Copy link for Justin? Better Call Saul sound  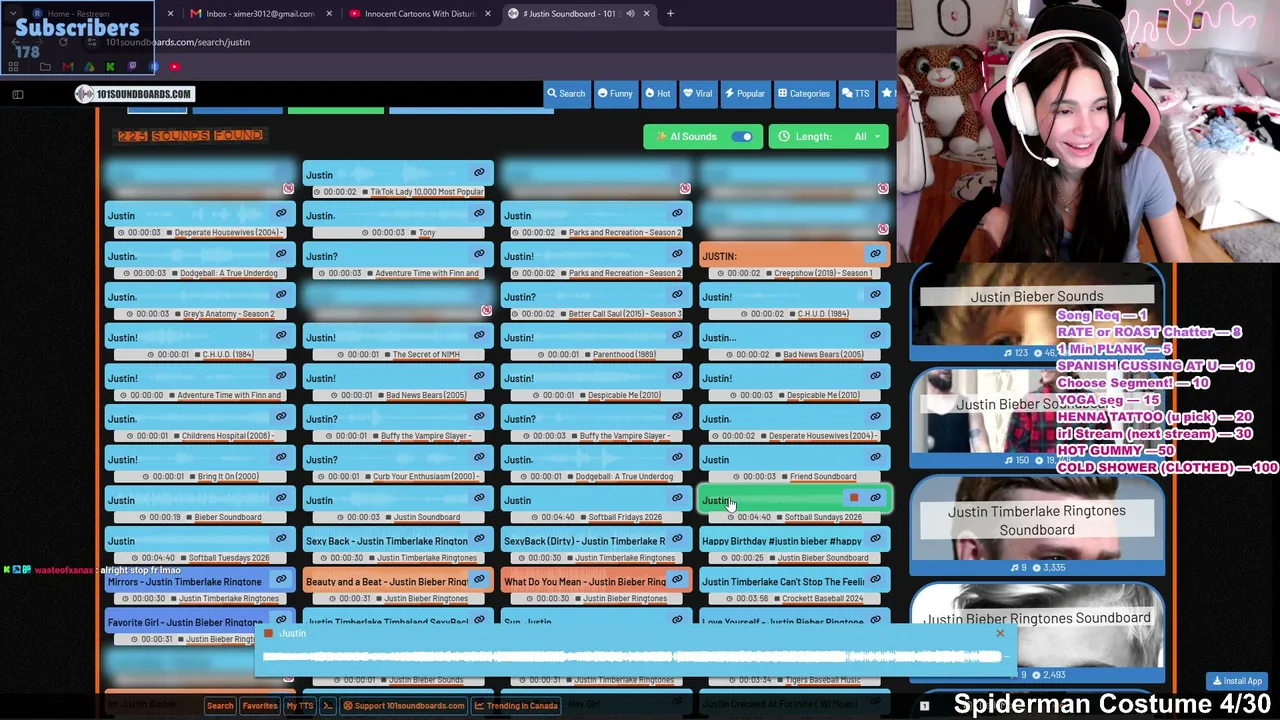pyautogui.click(x=677, y=295)
